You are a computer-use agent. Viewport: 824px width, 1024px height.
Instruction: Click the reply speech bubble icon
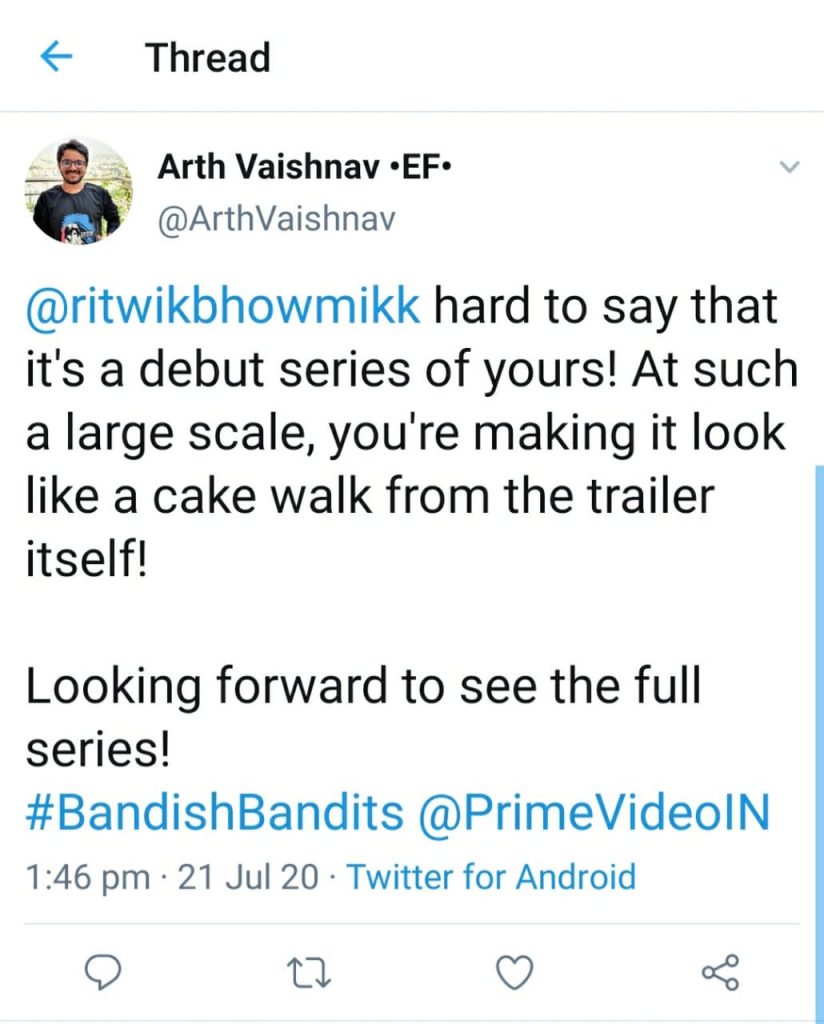tap(102, 969)
